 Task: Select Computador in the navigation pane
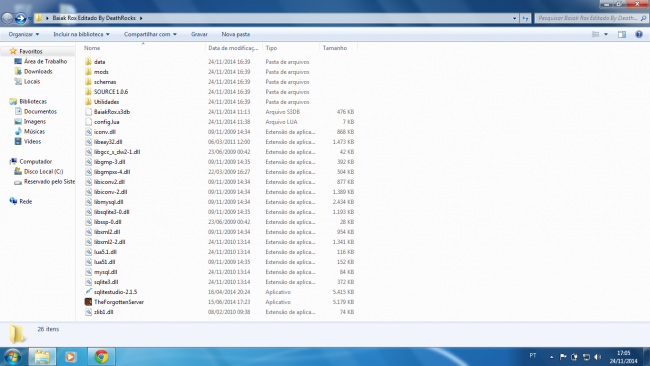(x=36, y=161)
